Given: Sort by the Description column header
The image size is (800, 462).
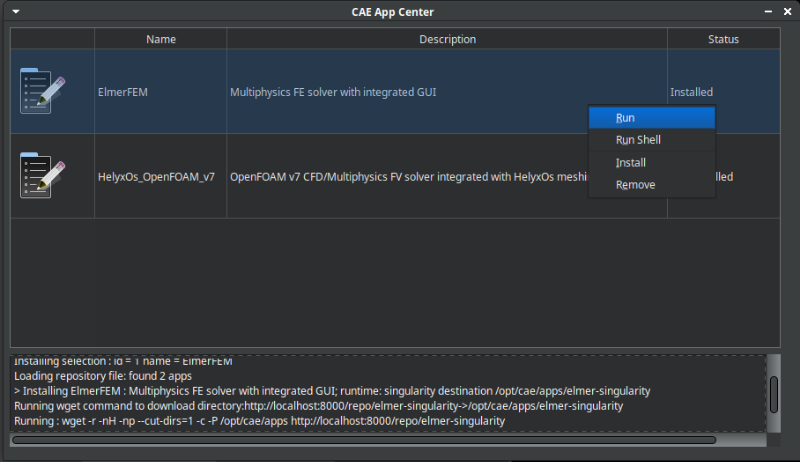Looking at the screenshot, I should 447,39.
